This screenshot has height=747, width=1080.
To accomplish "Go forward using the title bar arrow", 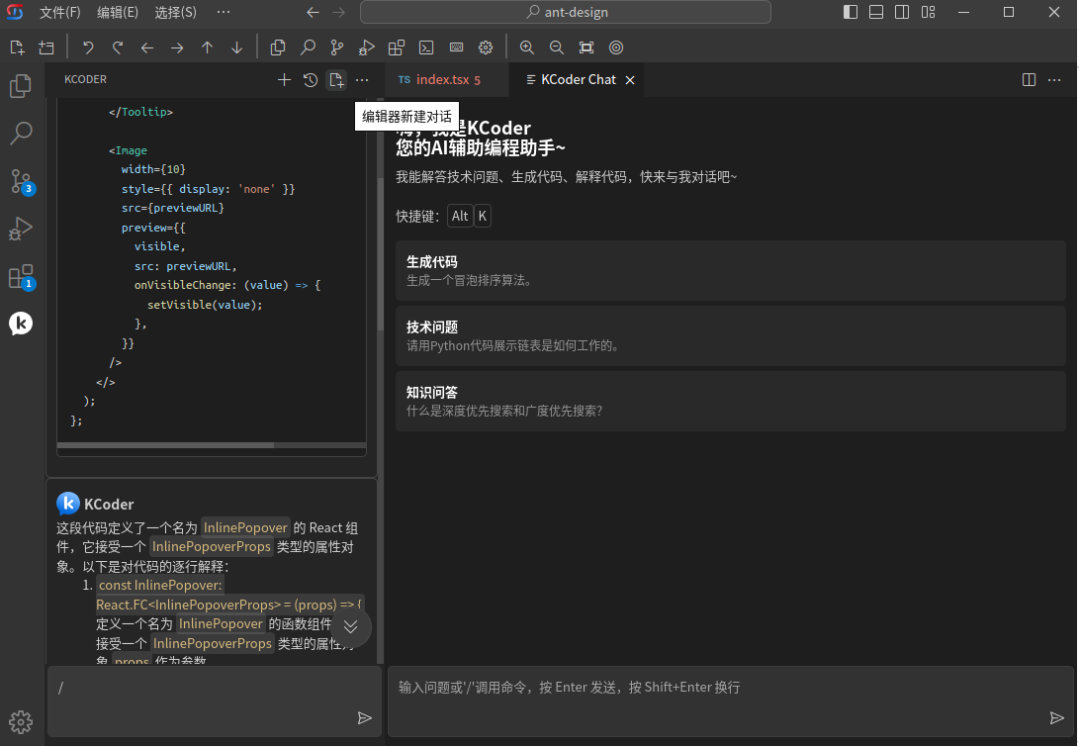I will (339, 12).
